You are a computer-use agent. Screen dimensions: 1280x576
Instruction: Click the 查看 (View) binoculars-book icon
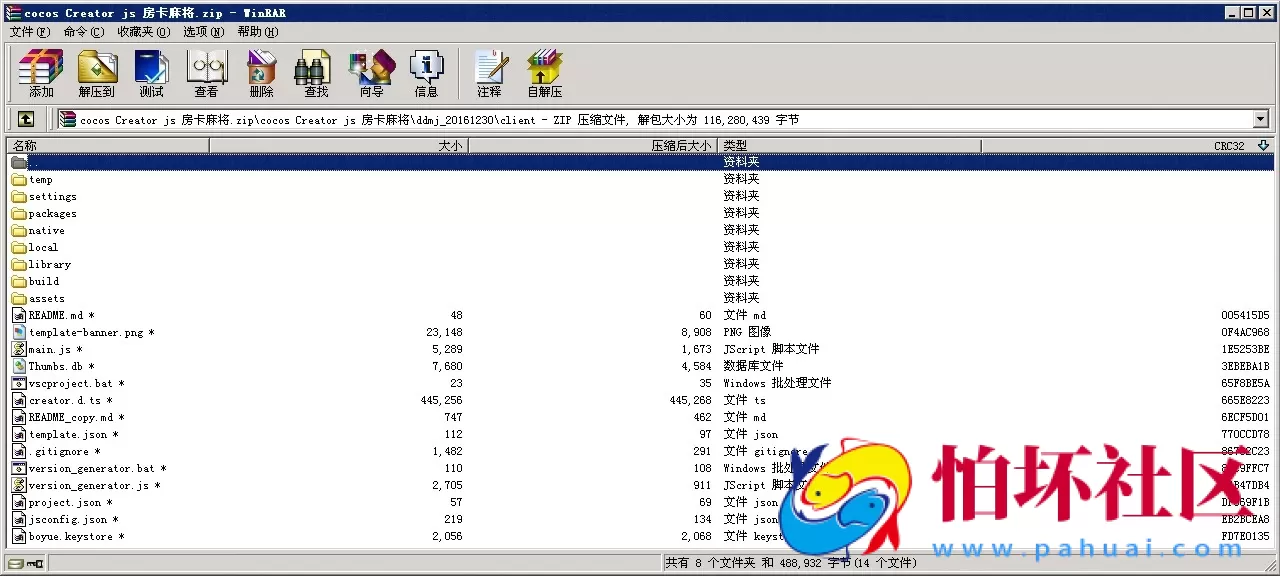(206, 73)
